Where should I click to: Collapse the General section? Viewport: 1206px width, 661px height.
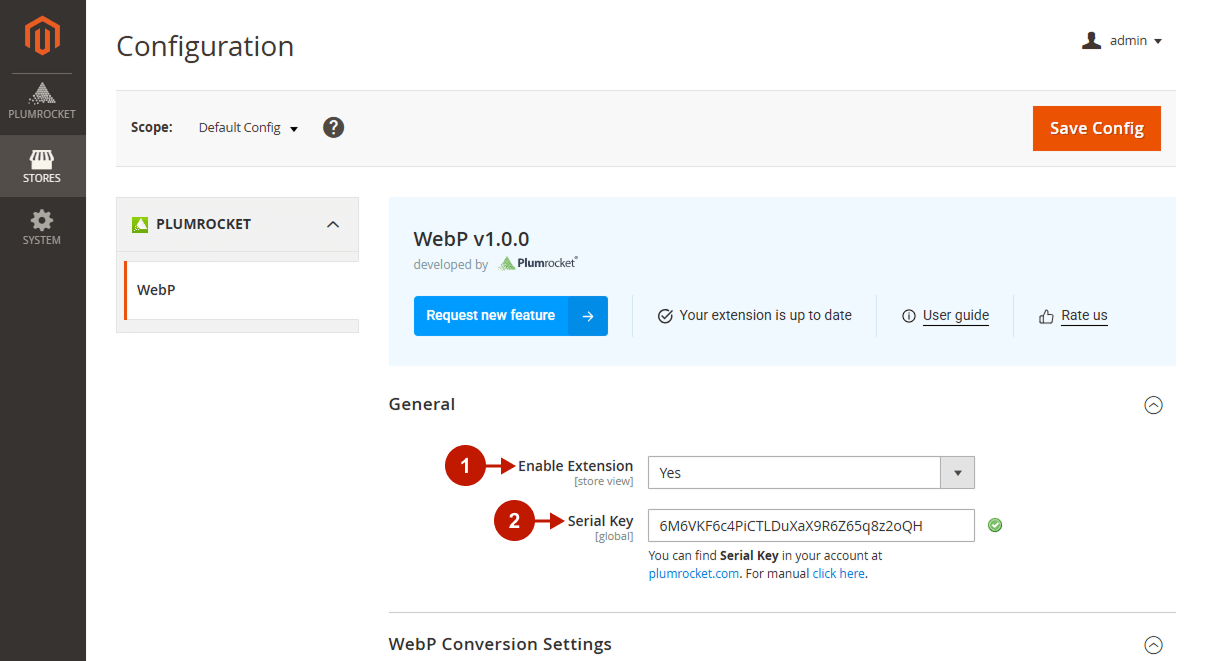tap(1153, 405)
